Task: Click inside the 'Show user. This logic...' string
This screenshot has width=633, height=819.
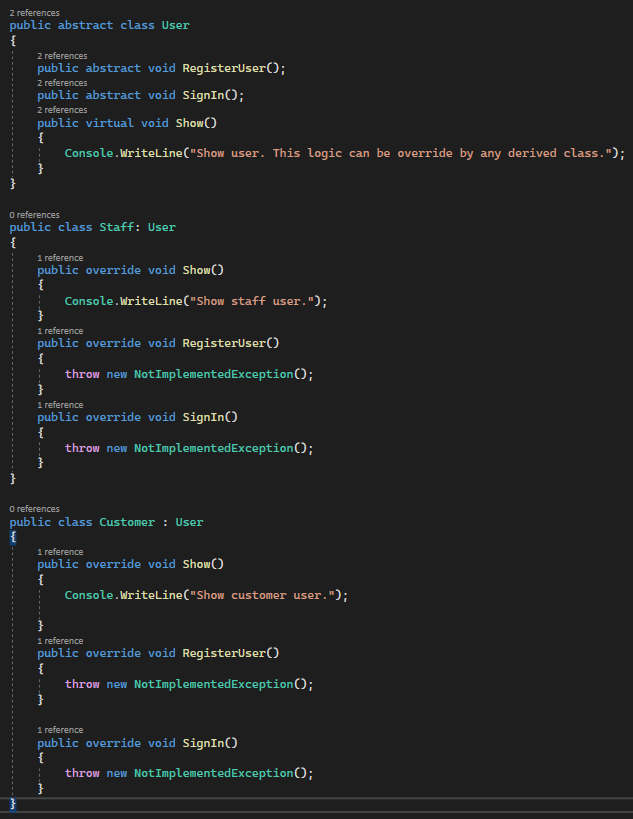Action: tap(401, 154)
